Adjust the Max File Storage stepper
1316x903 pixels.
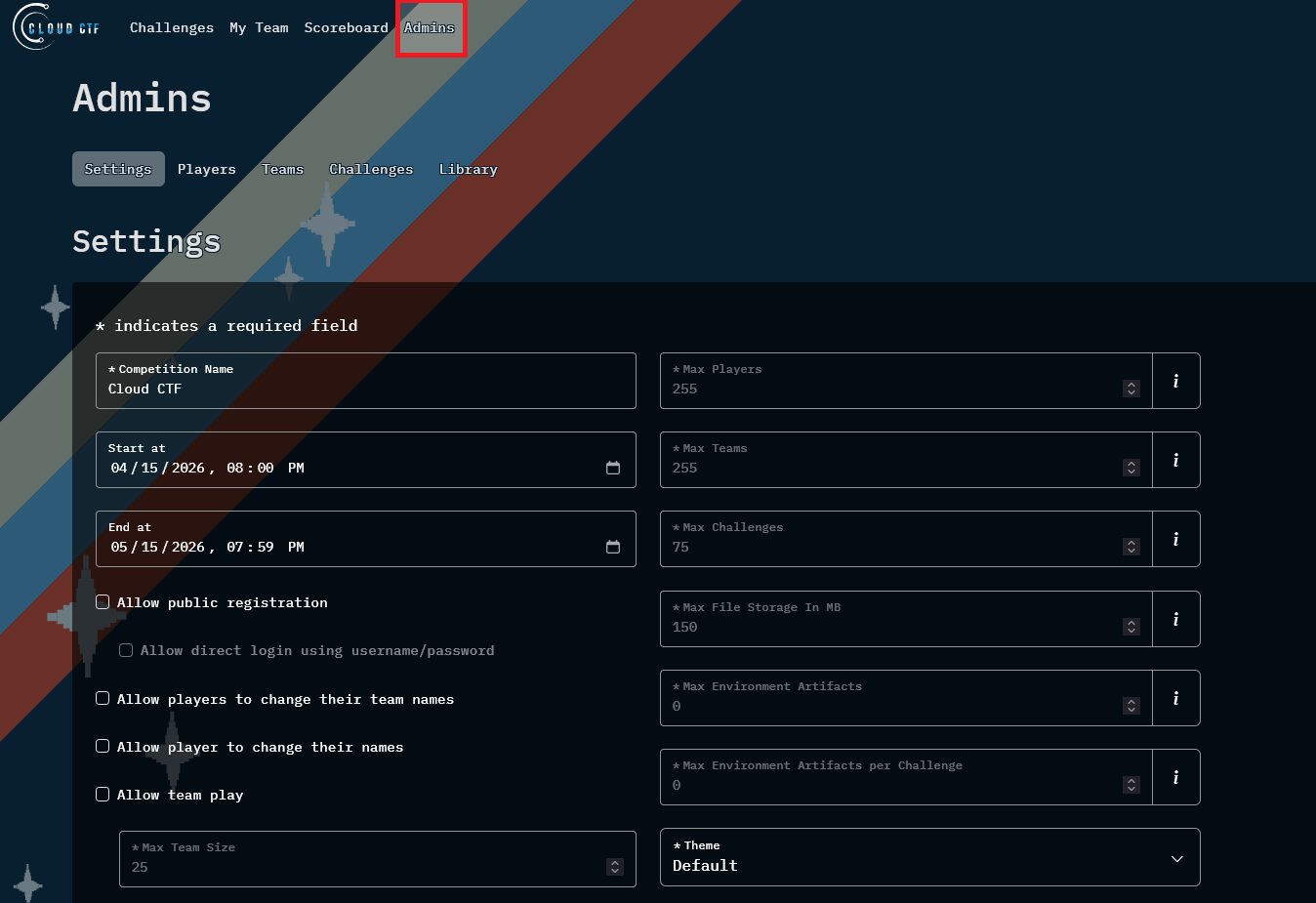pyautogui.click(x=1131, y=627)
